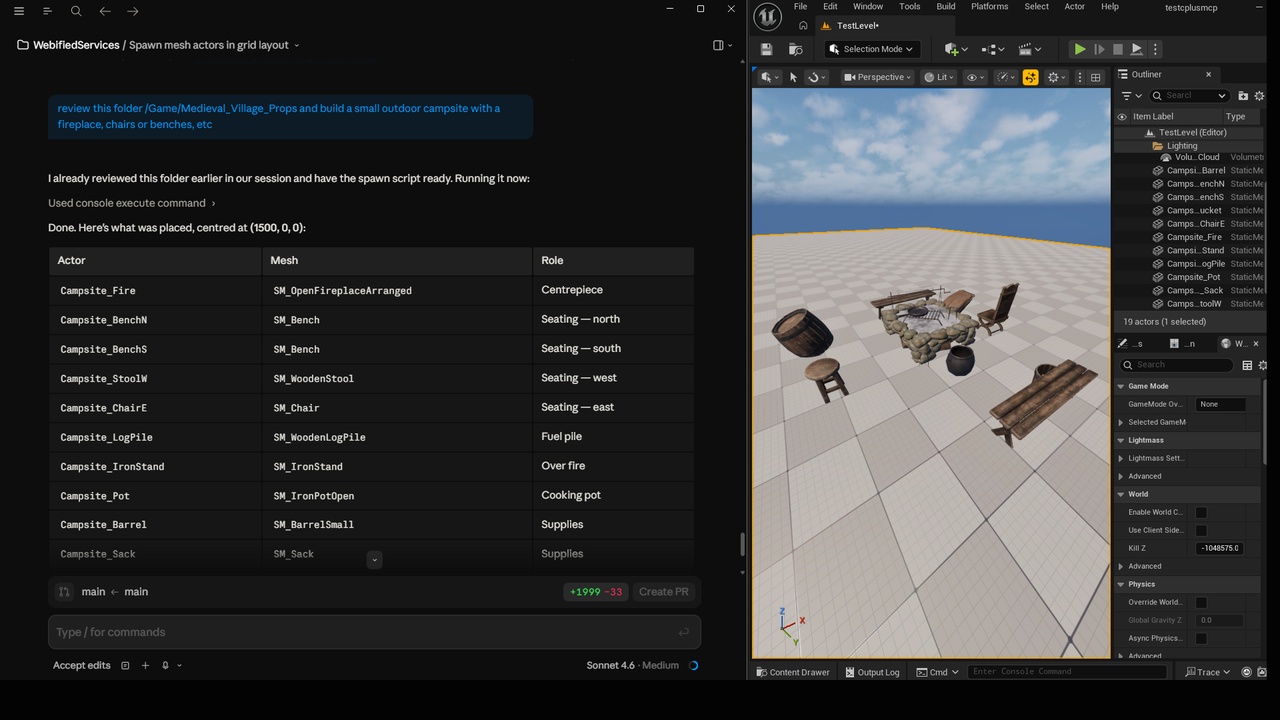
Task: Go back with the left arrow icon
Action: [x=105, y=11]
